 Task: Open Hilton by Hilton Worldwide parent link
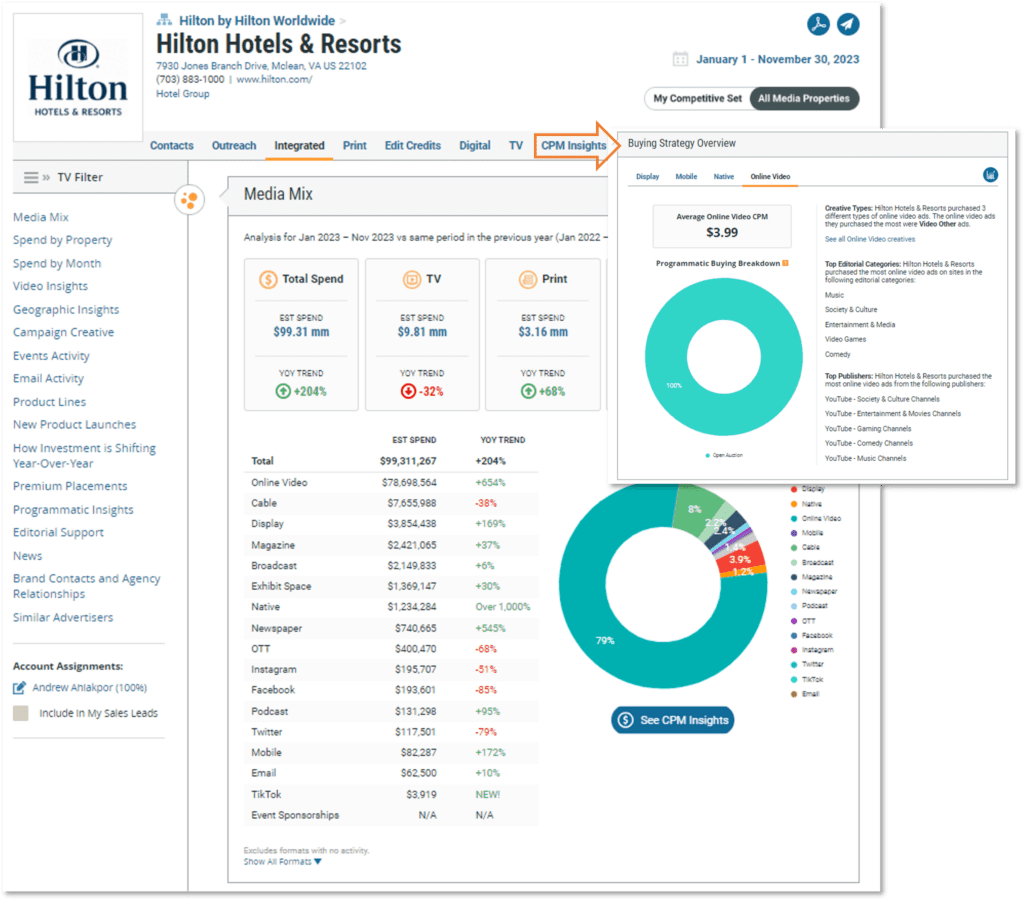pyautogui.click(x=257, y=20)
